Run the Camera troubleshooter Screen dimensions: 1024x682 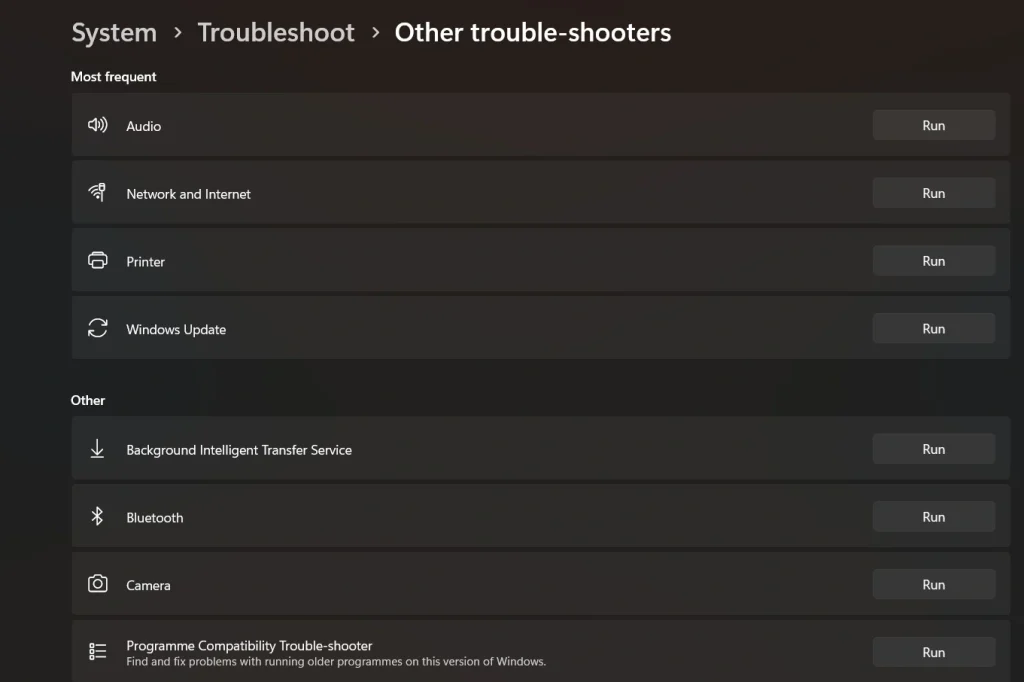pos(933,584)
